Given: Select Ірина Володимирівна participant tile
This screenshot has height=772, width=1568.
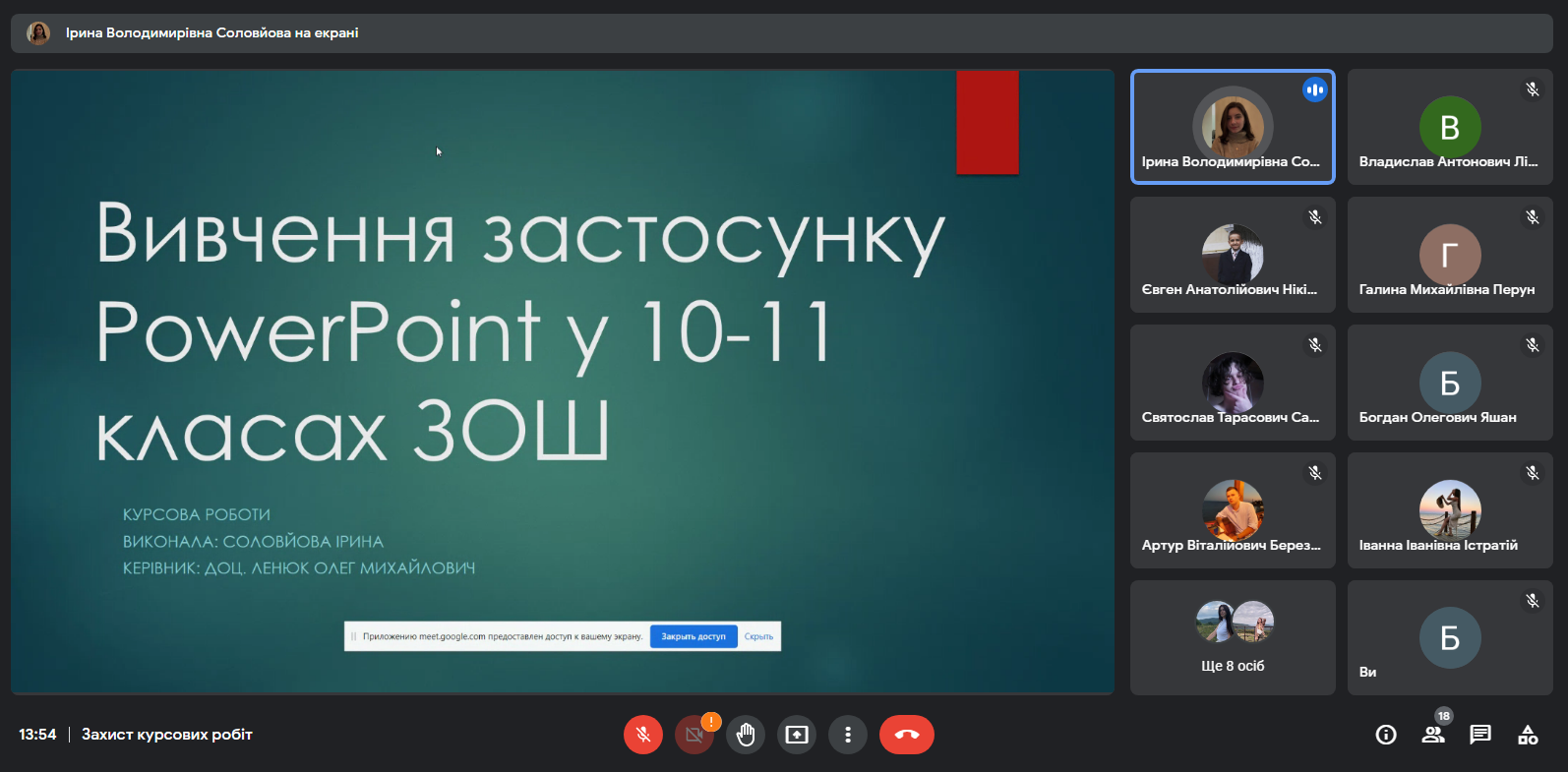Looking at the screenshot, I should [1233, 127].
